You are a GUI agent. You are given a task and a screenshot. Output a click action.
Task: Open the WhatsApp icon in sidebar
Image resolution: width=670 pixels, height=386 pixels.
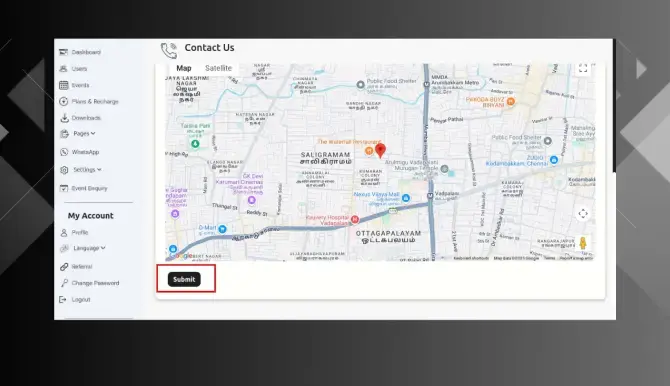(64, 152)
